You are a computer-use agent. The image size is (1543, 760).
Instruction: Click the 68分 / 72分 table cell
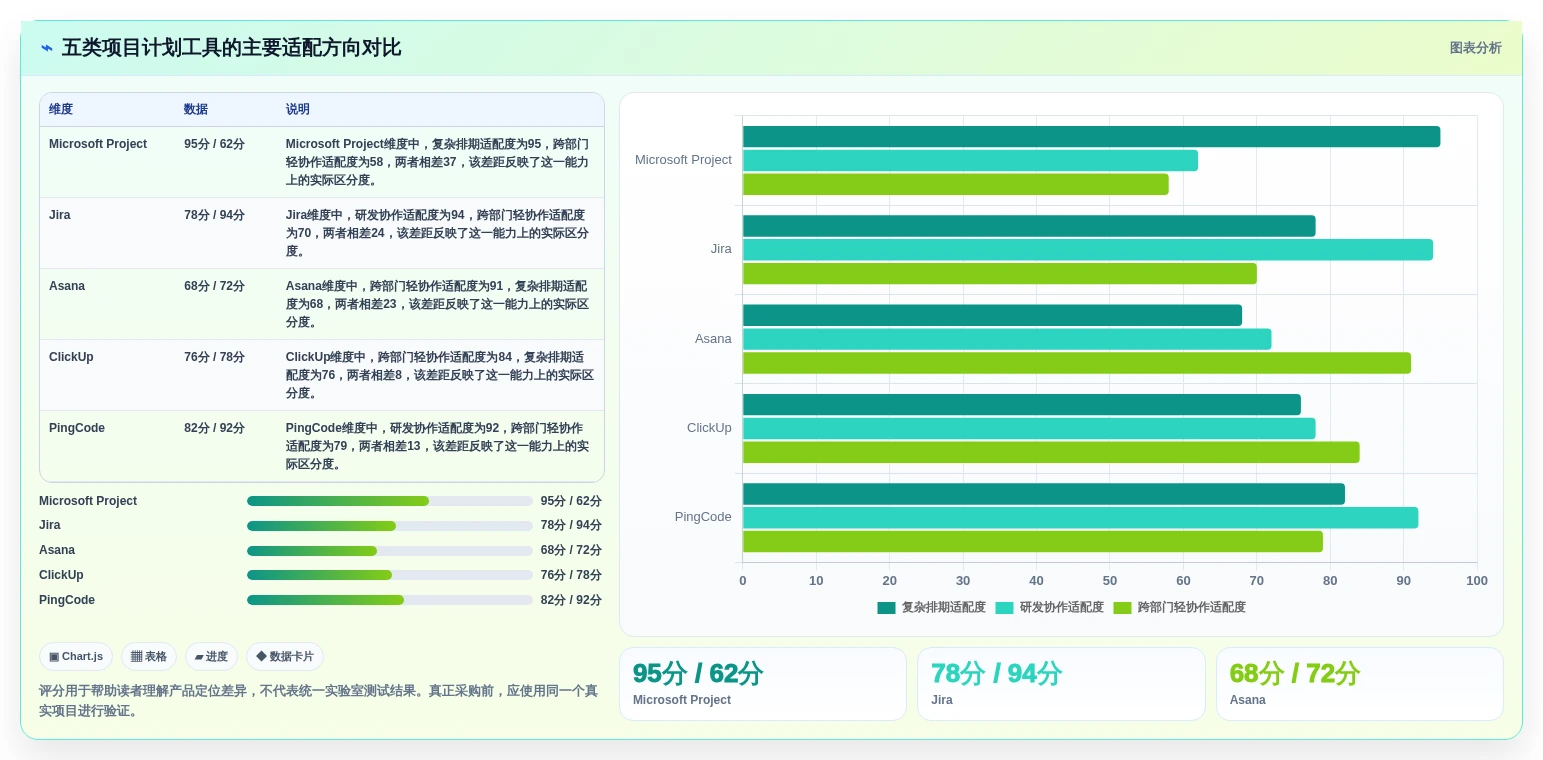[x=214, y=286]
